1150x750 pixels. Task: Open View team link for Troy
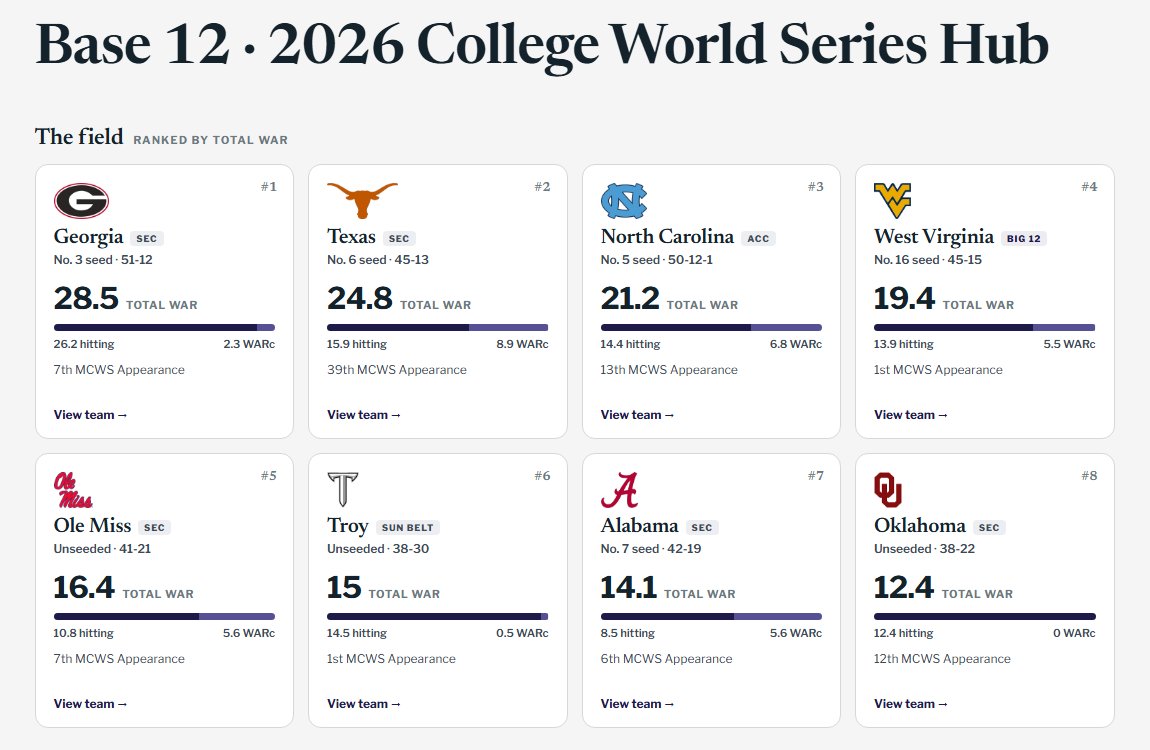click(x=364, y=704)
